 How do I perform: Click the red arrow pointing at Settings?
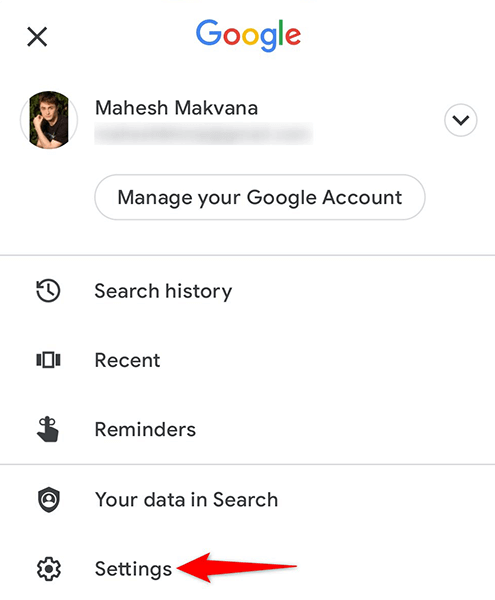pyautogui.click(x=237, y=567)
